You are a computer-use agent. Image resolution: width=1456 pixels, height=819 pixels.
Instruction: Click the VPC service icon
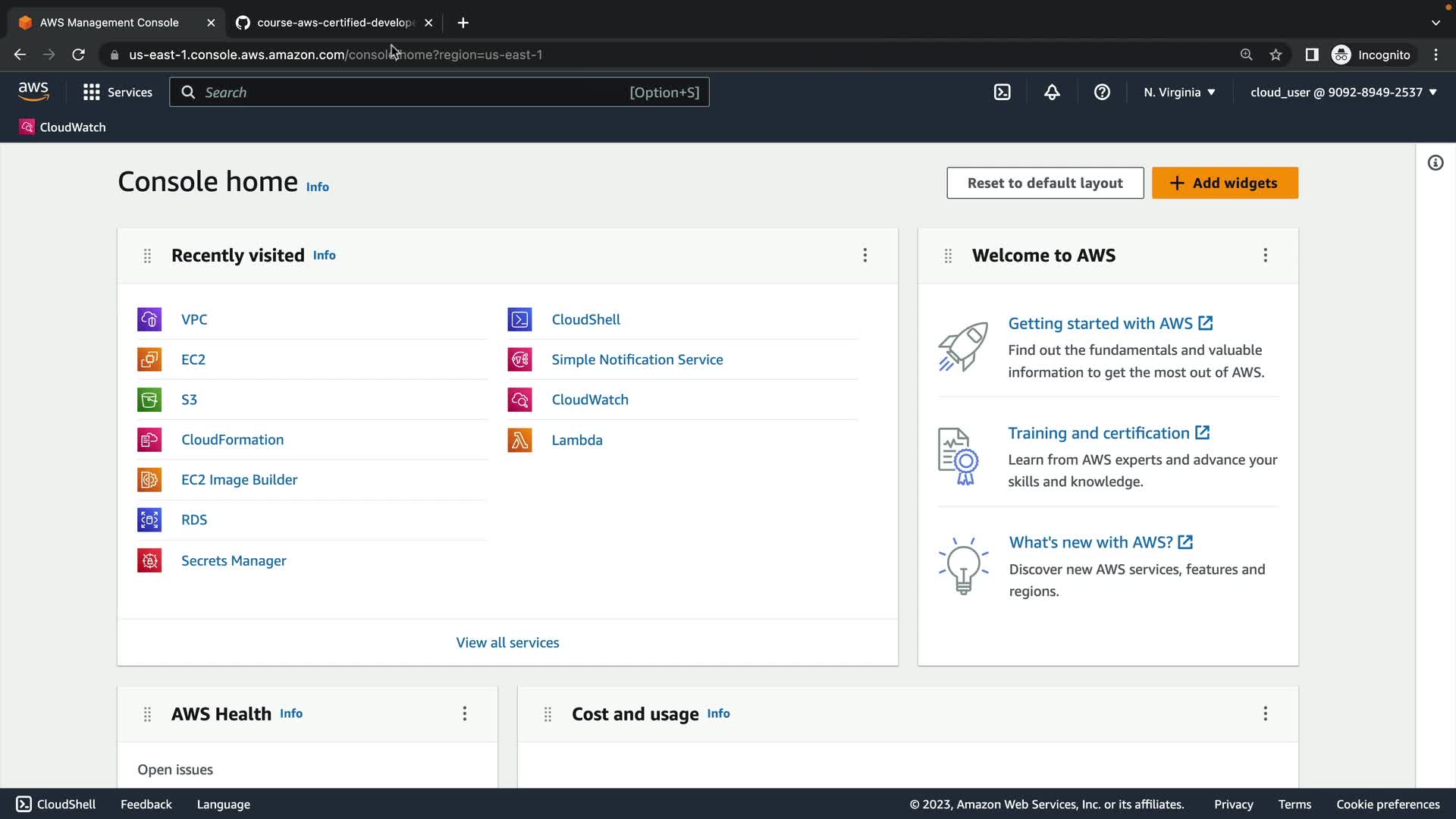click(149, 319)
